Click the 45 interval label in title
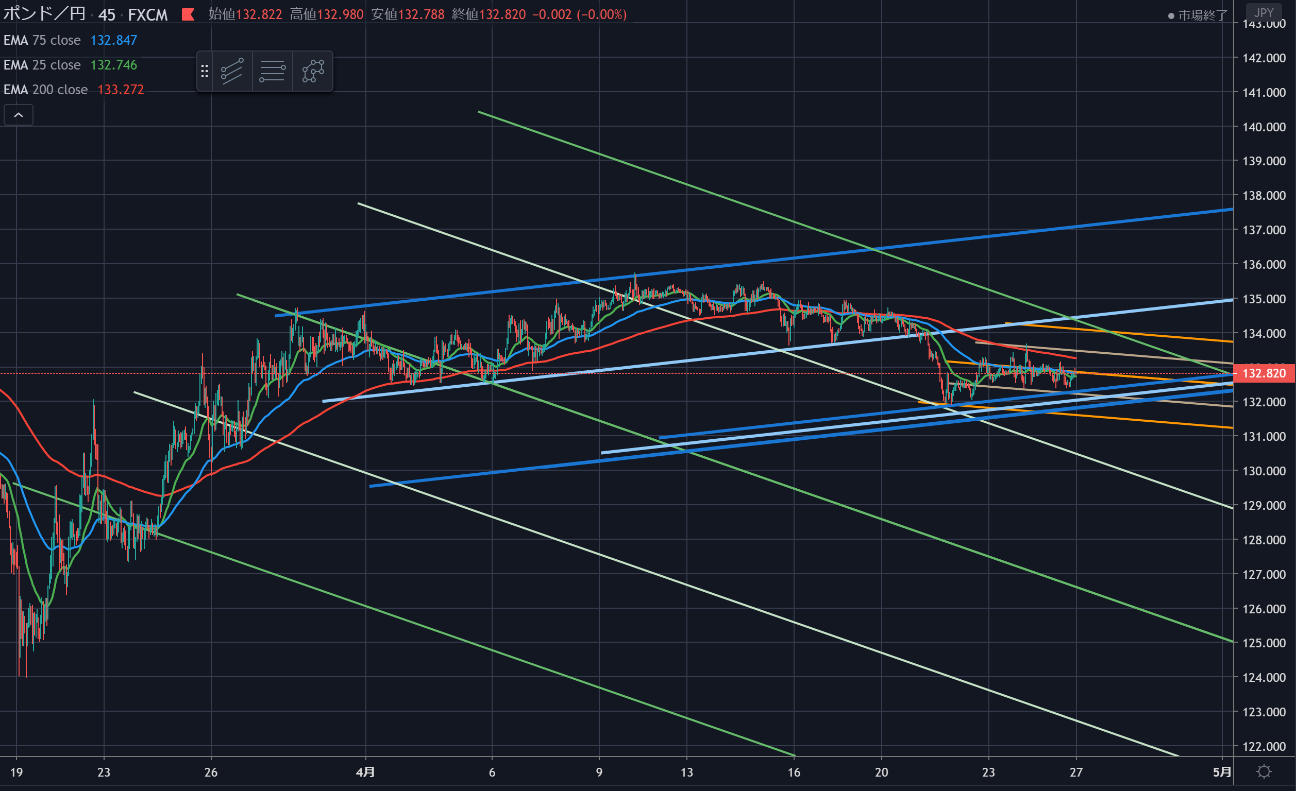The image size is (1296, 791). pos(105,15)
